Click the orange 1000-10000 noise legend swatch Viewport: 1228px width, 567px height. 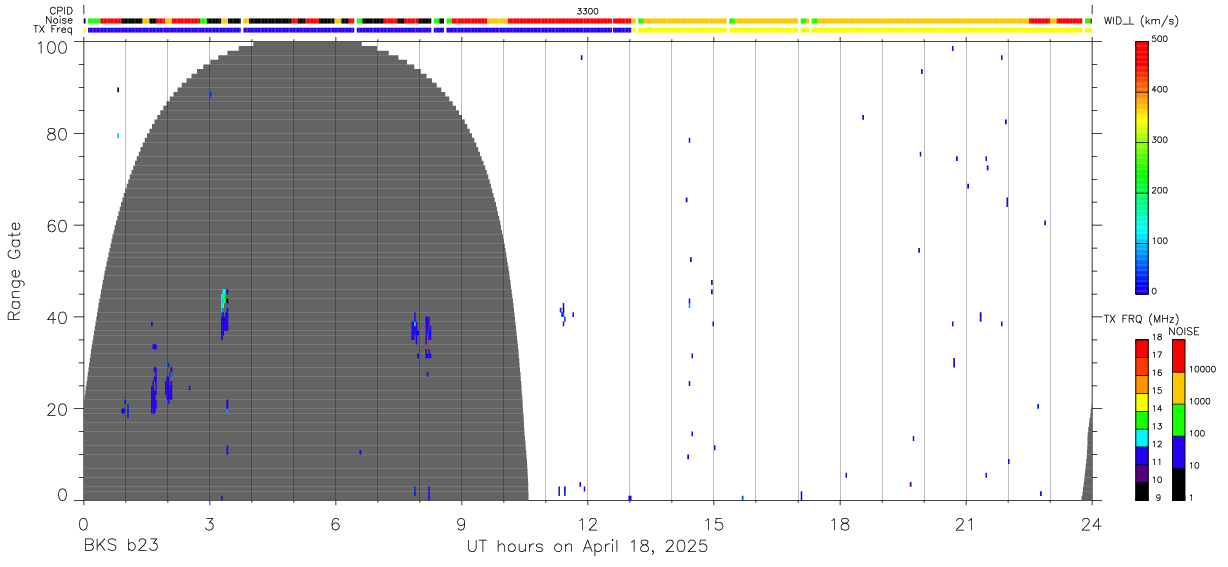point(1179,387)
